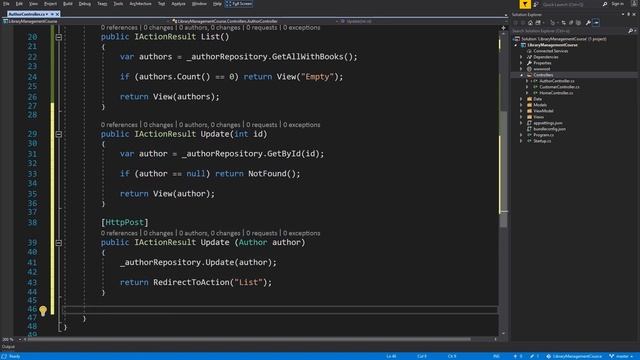Image resolution: width=640 pixels, height=360 pixels.
Task: Open the Test menu
Action: pyautogui.click(x=162, y=4)
